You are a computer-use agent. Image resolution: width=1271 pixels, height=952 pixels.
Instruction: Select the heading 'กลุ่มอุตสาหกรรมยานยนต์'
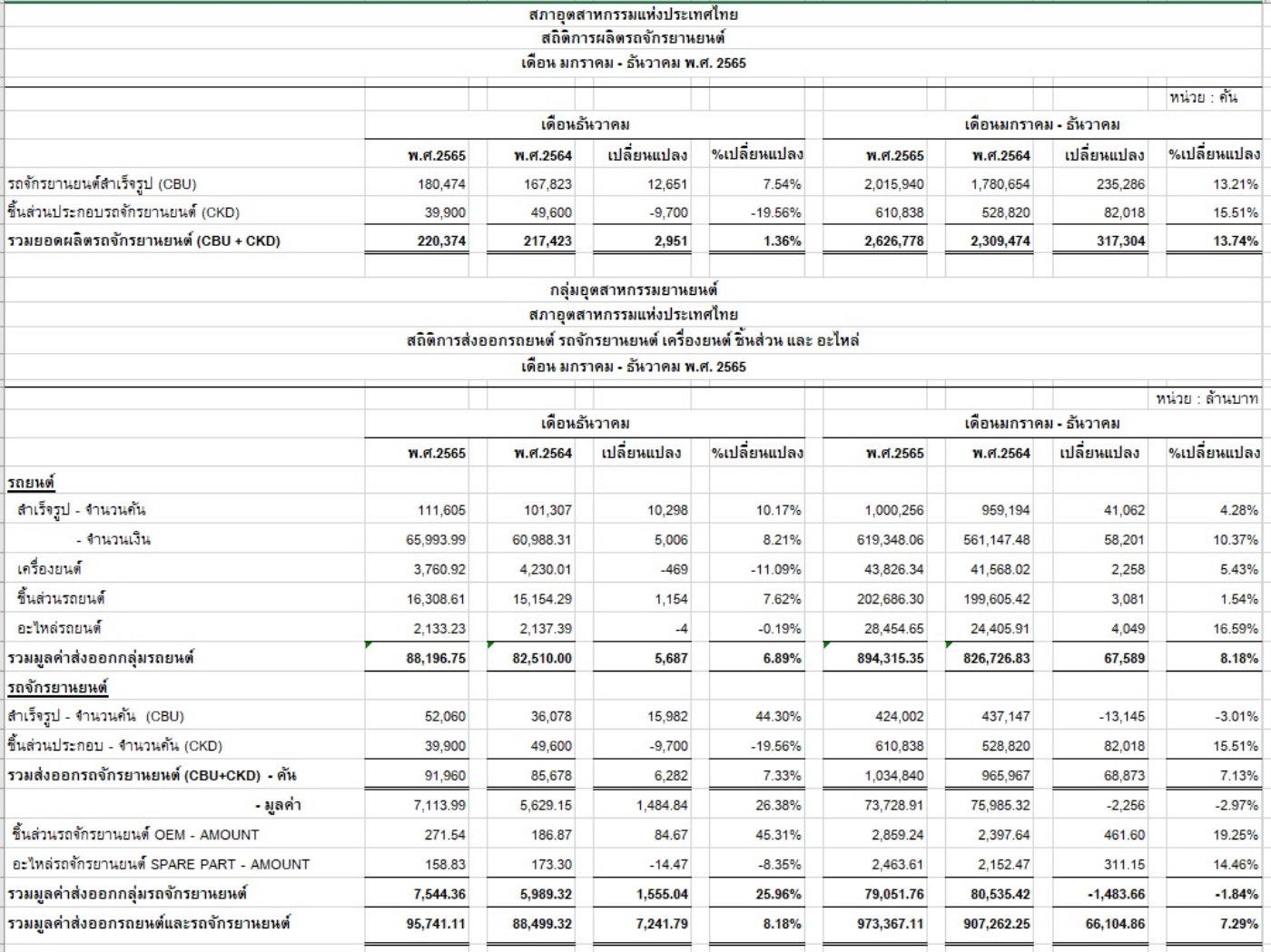634,290
